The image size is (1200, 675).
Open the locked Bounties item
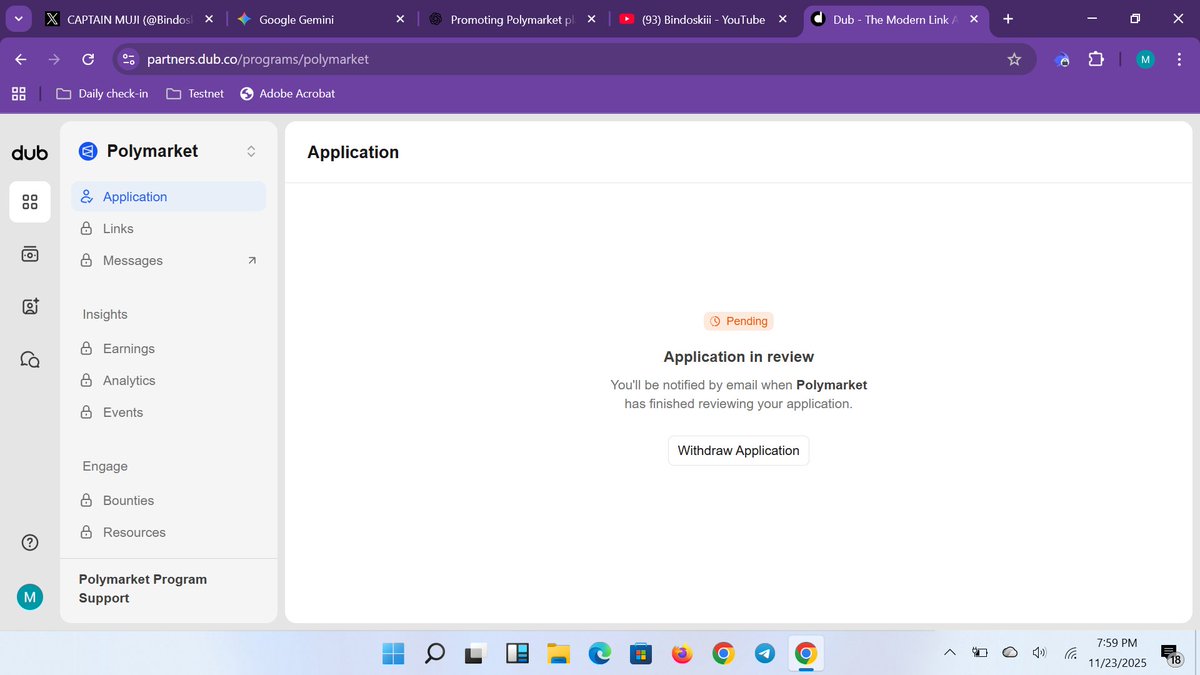pyautogui.click(x=168, y=501)
